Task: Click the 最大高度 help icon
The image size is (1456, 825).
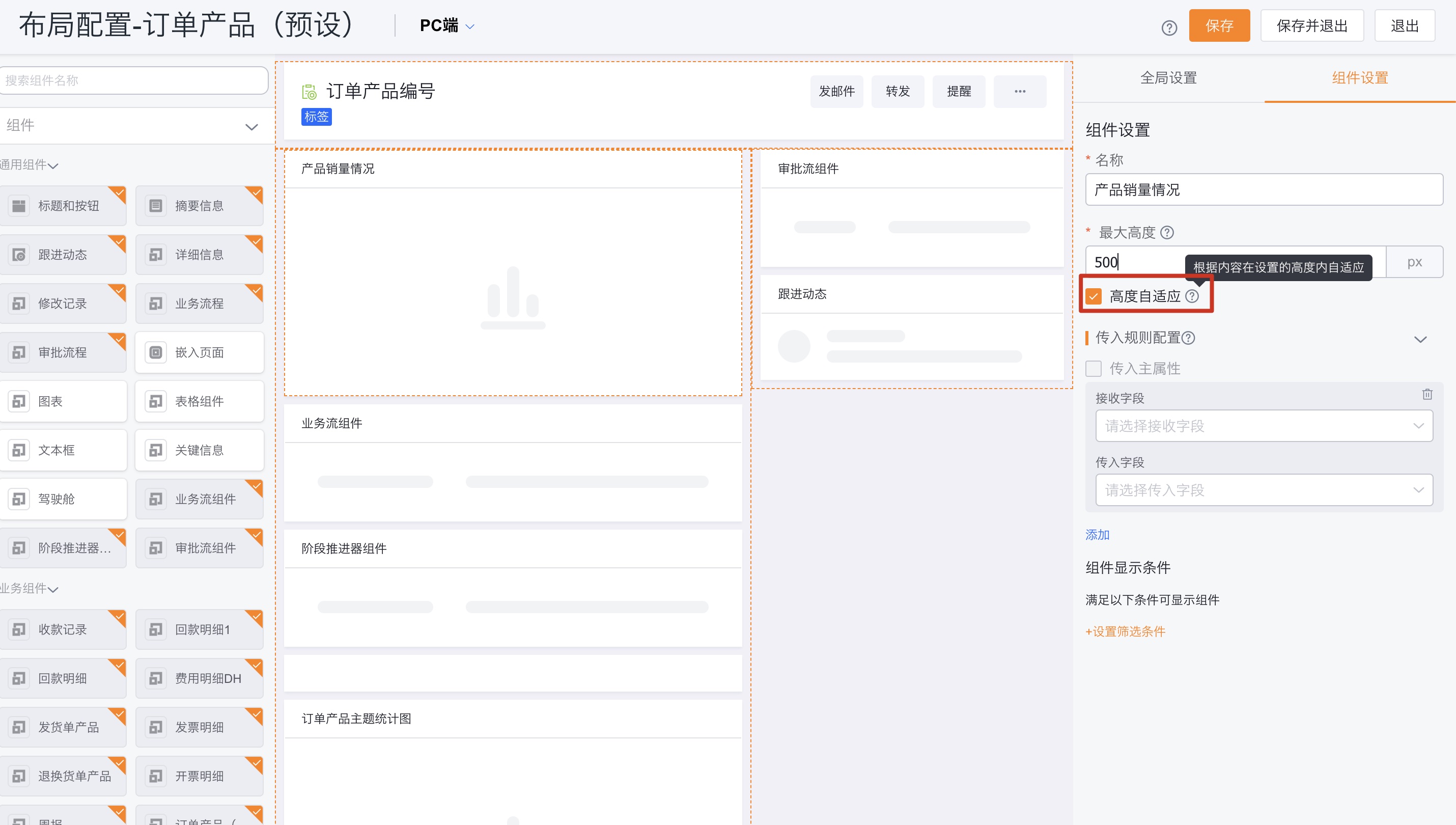Action: (1167, 232)
